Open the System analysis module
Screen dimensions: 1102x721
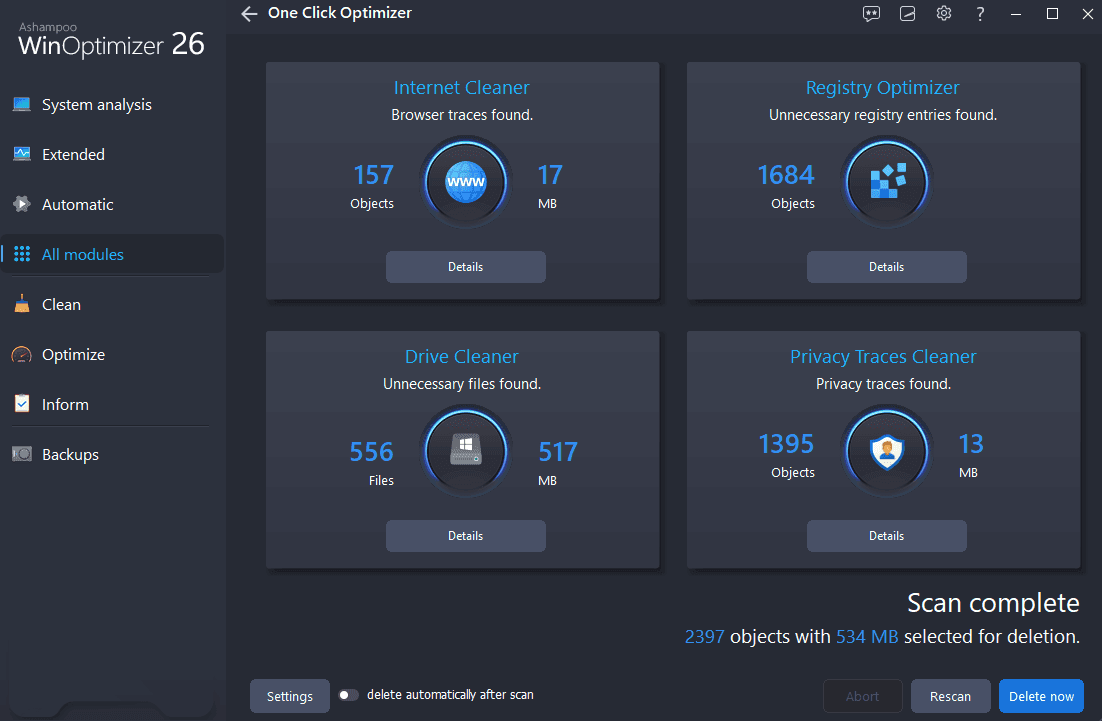[x=95, y=104]
